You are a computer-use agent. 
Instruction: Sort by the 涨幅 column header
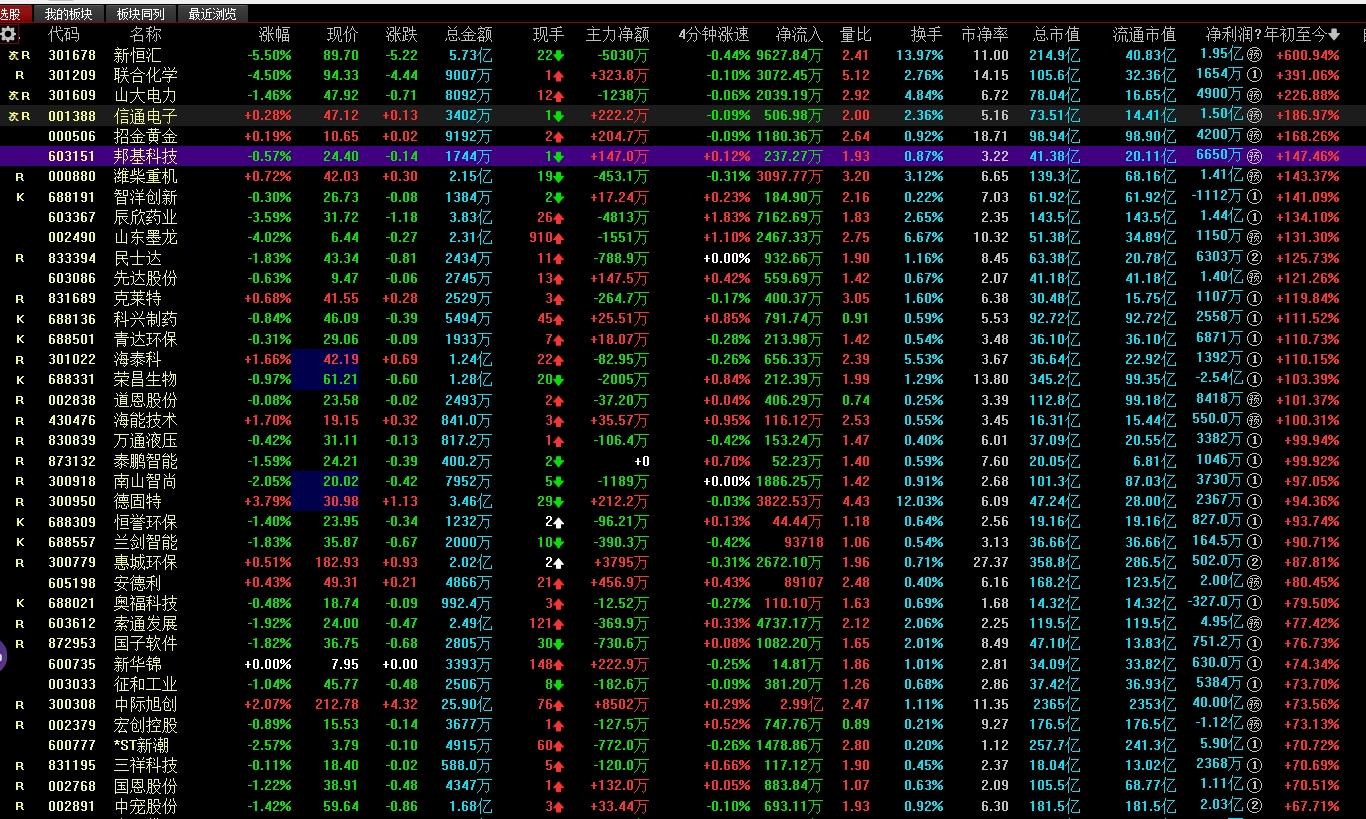pyautogui.click(x=275, y=35)
